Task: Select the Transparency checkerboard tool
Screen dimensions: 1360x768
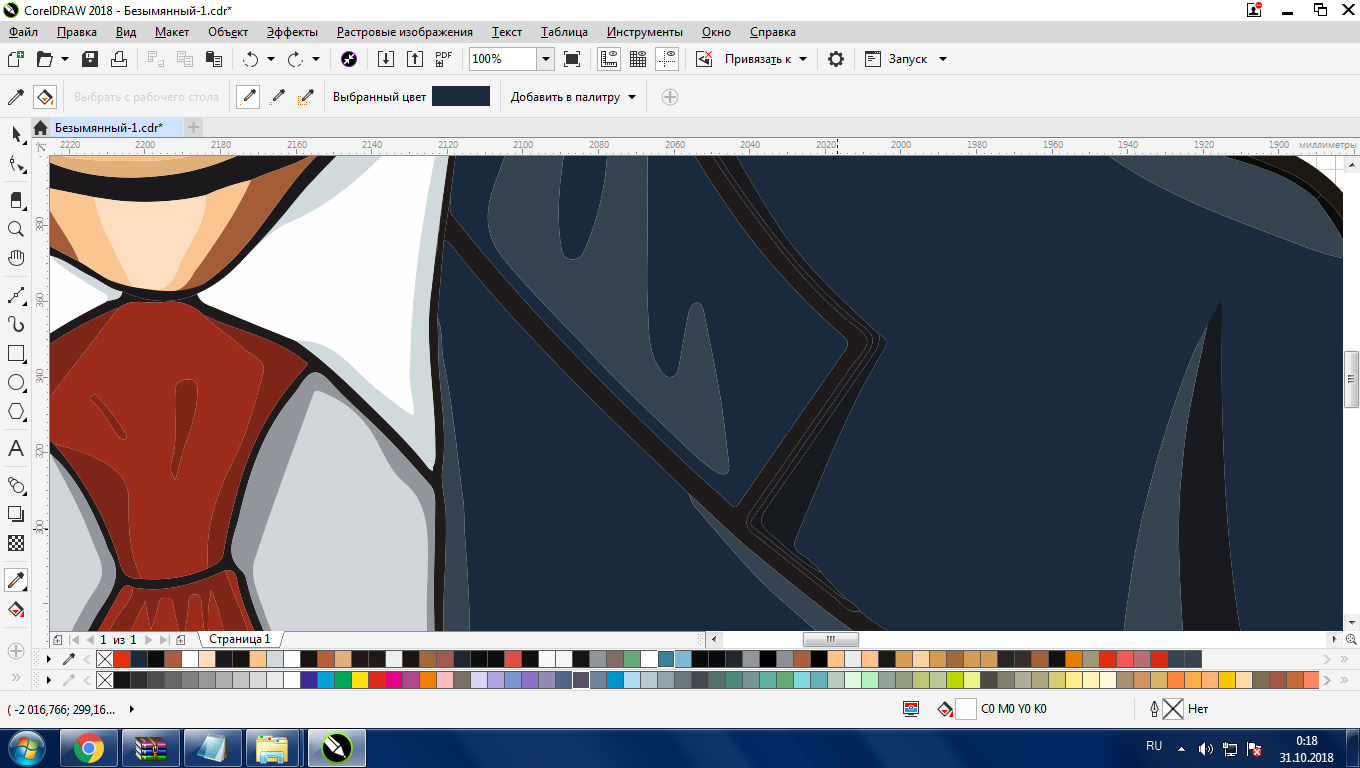Action: click(x=16, y=543)
